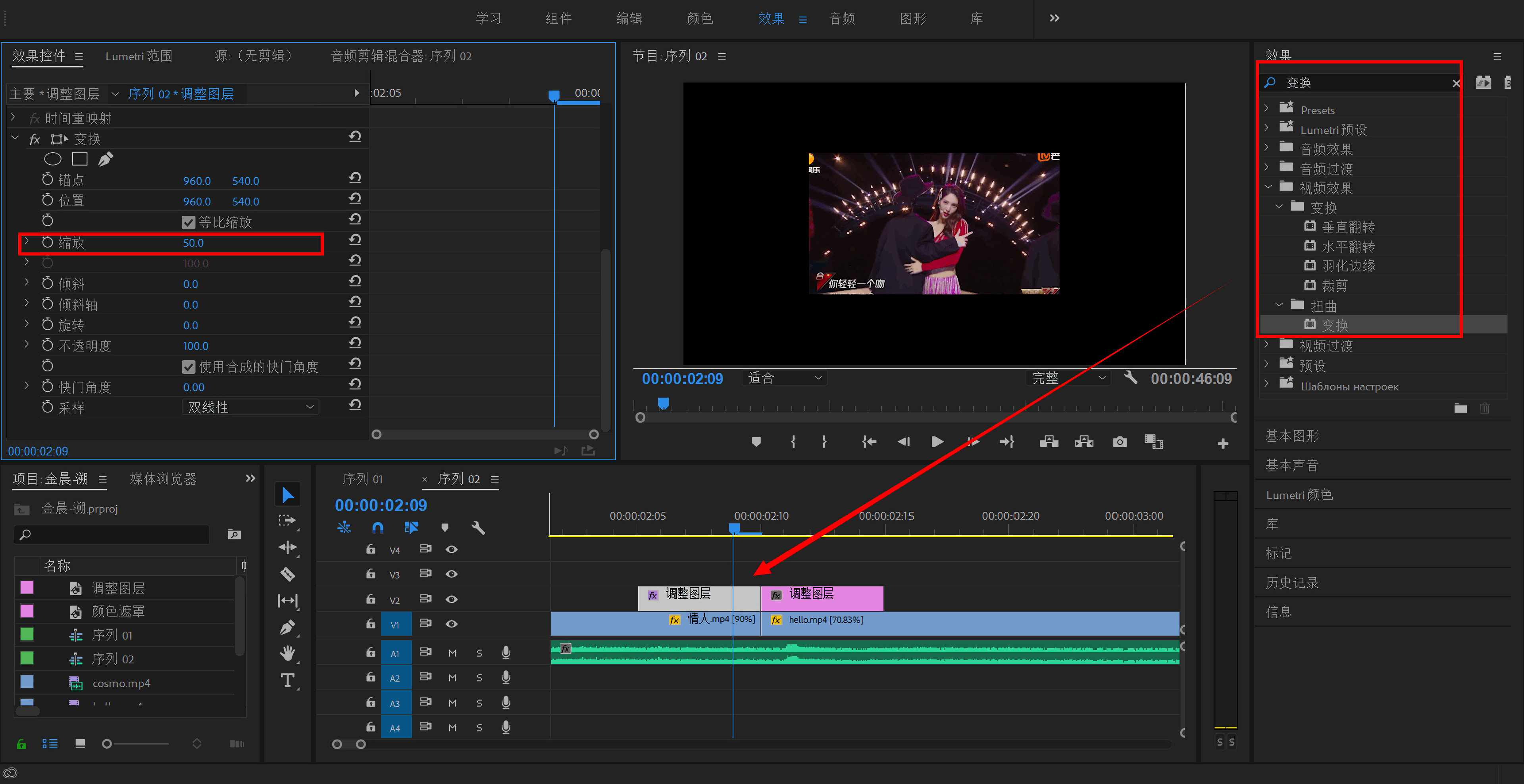The image size is (1524, 784).
Task: Mute track A1
Action: click(452, 653)
